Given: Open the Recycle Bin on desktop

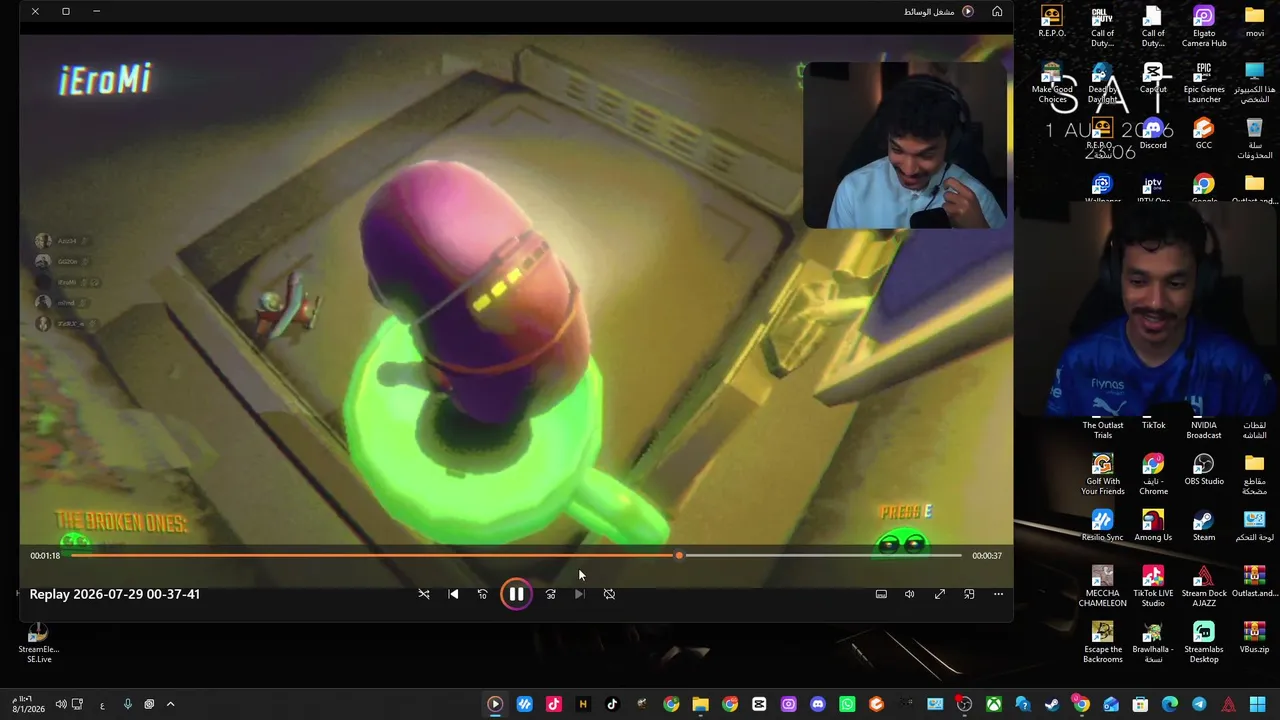Looking at the screenshot, I should click(1255, 138).
